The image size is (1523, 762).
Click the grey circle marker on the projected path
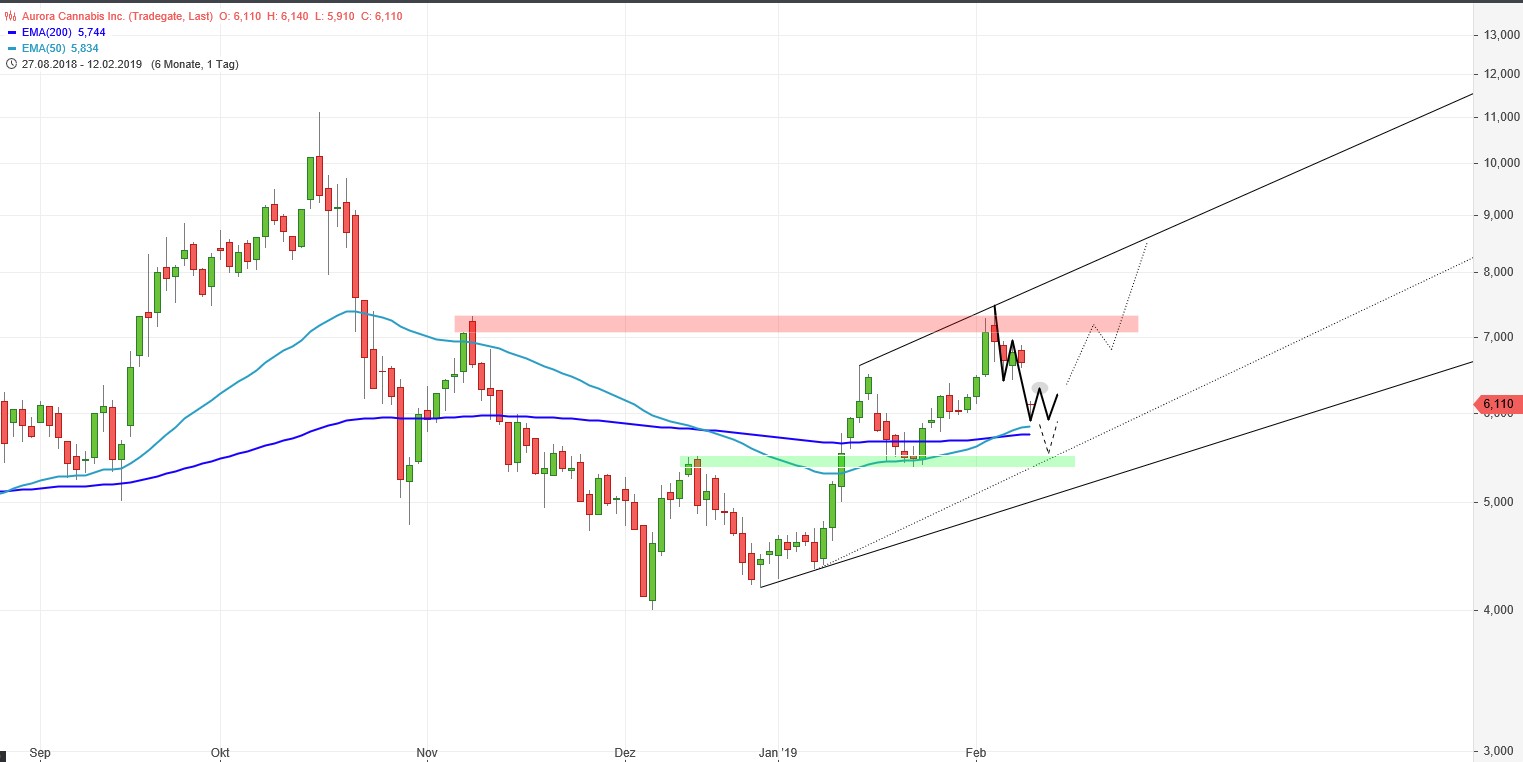click(x=1040, y=387)
